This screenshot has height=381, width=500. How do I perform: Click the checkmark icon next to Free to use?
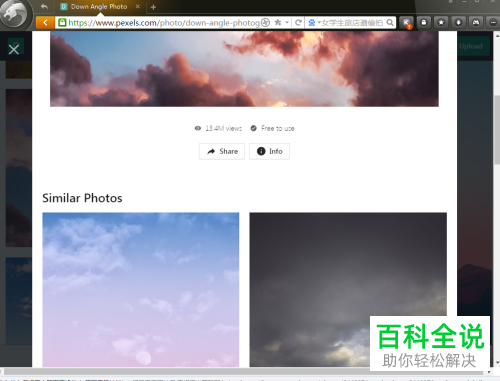[x=254, y=128]
